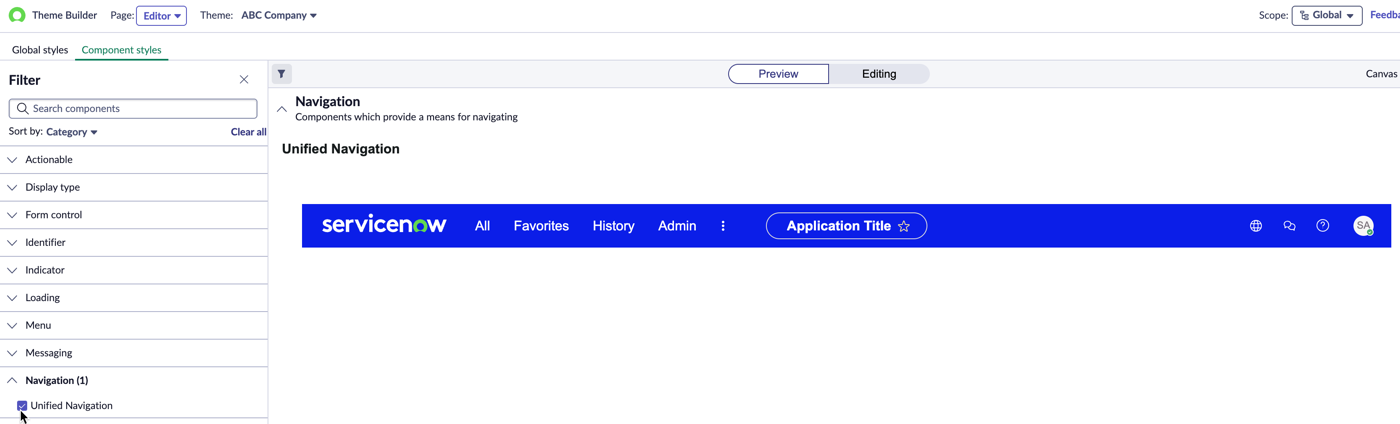The width and height of the screenshot is (1400, 424).
Task: Click into the Search components field
Action: 133,108
